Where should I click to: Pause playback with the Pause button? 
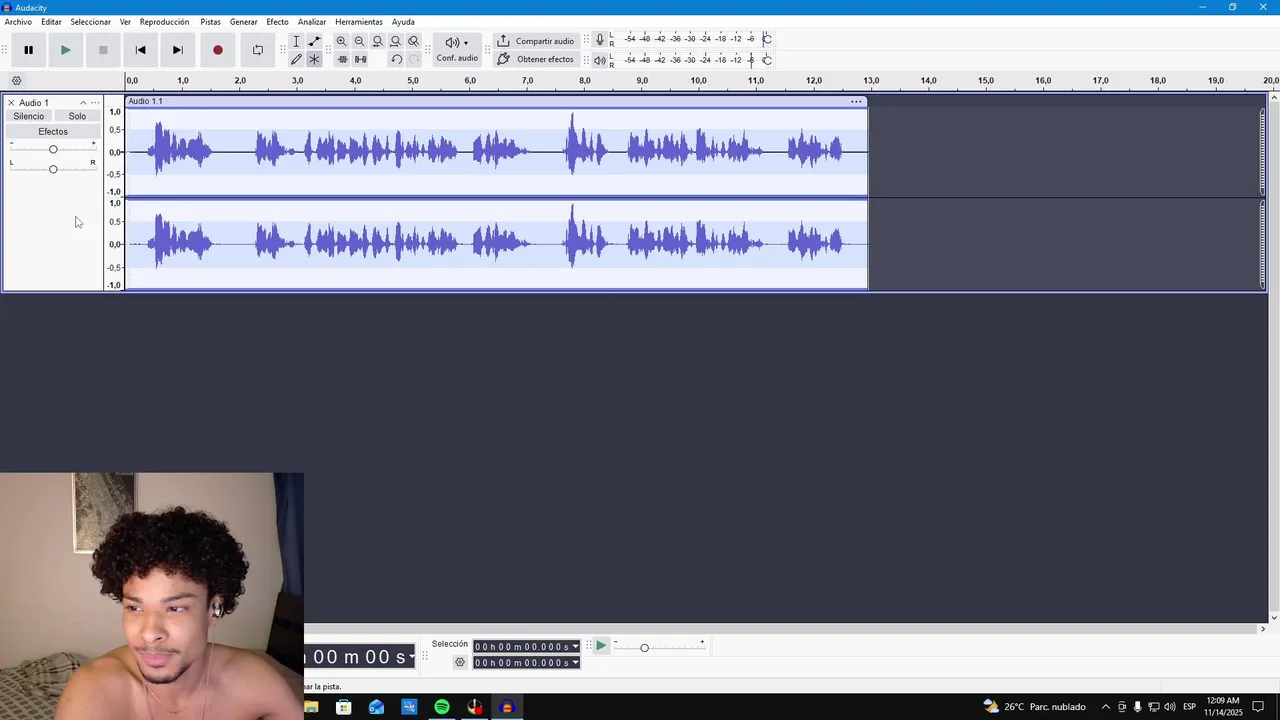click(28, 50)
